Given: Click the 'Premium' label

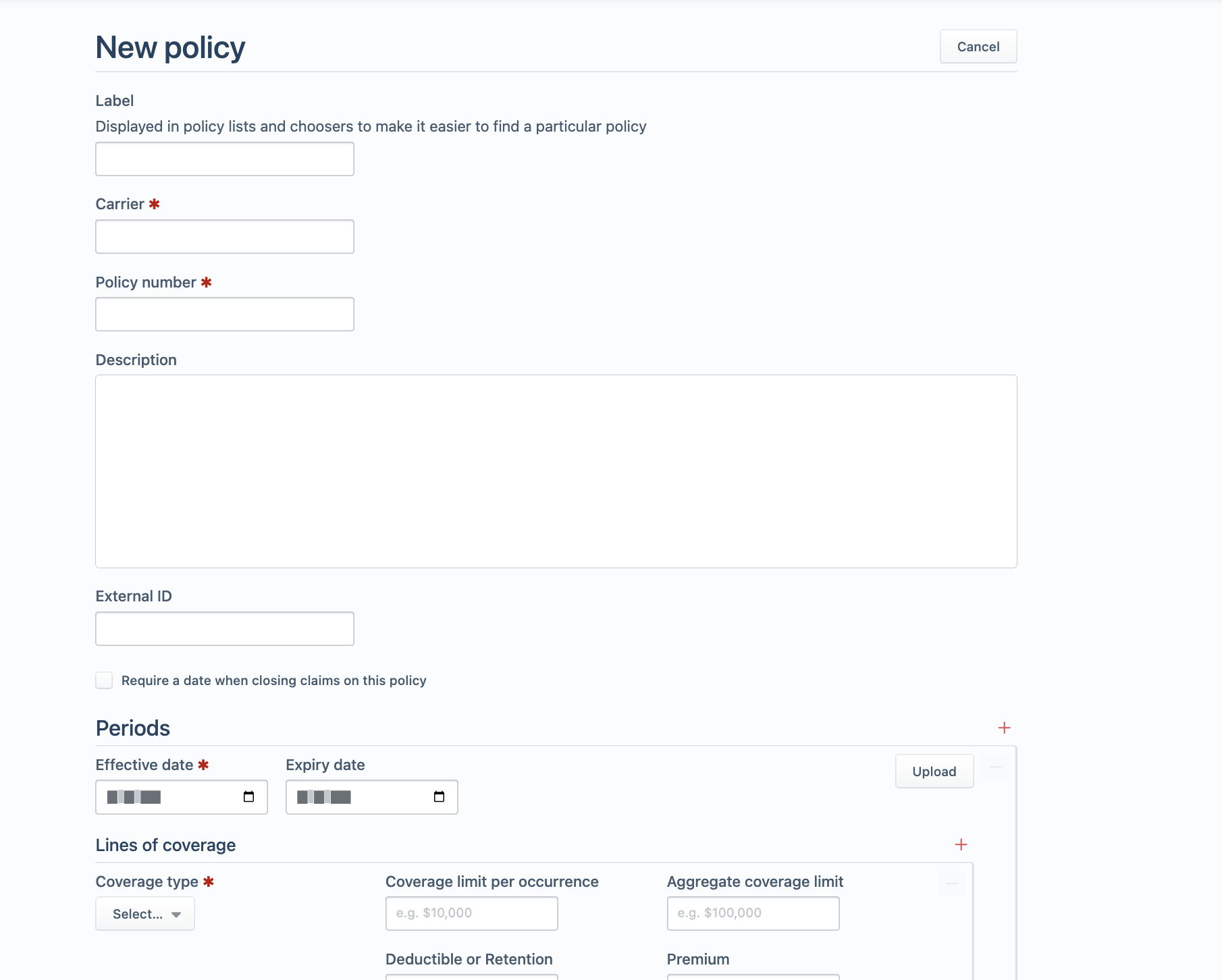Looking at the screenshot, I should tap(698, 959).
